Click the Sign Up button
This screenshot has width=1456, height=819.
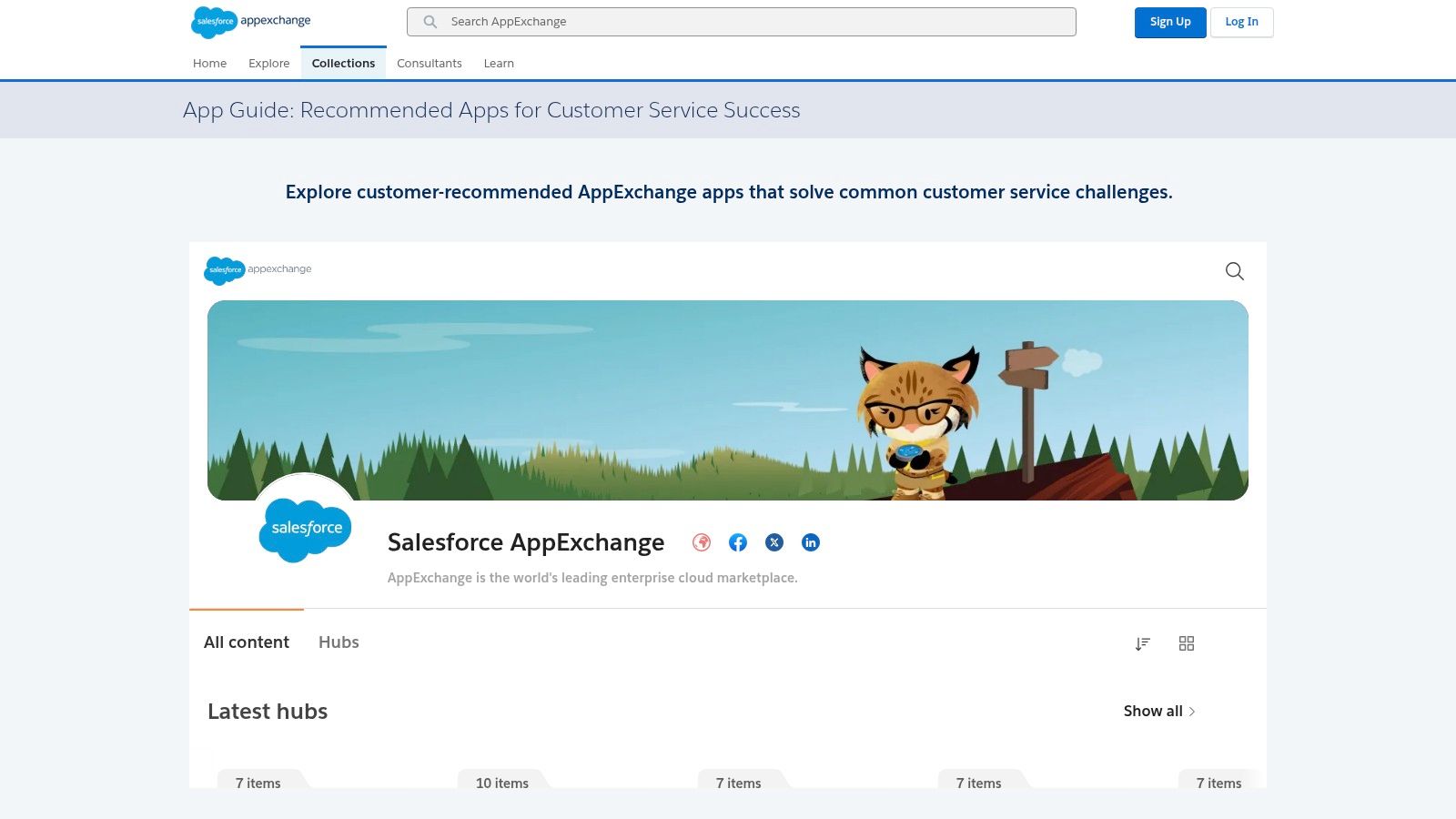pos(1170,22)
